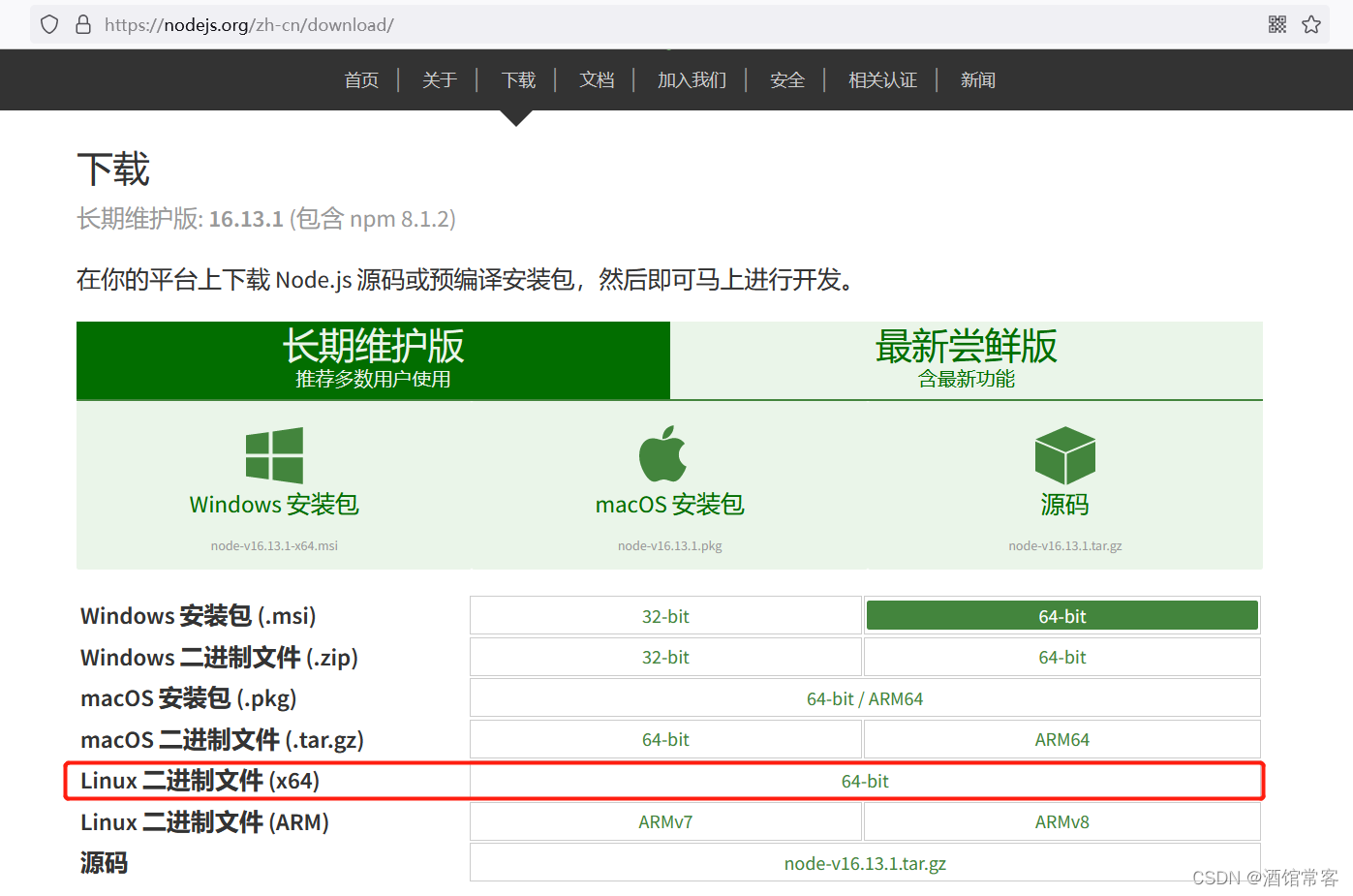The height and width of the screenshot is (896, 1353).
Task: Click the circular icon left of the address bar
Action: tap(48, 24)
